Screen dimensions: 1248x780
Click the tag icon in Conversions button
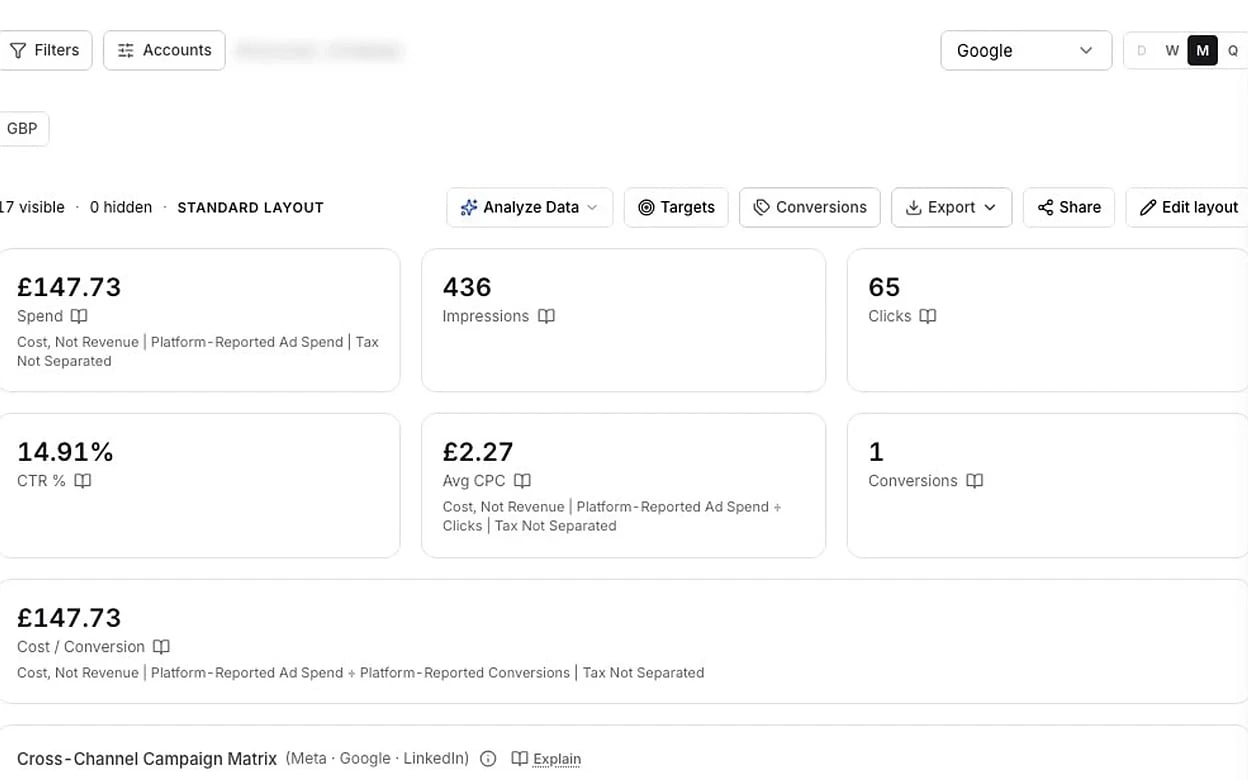(x=762, y=207)
